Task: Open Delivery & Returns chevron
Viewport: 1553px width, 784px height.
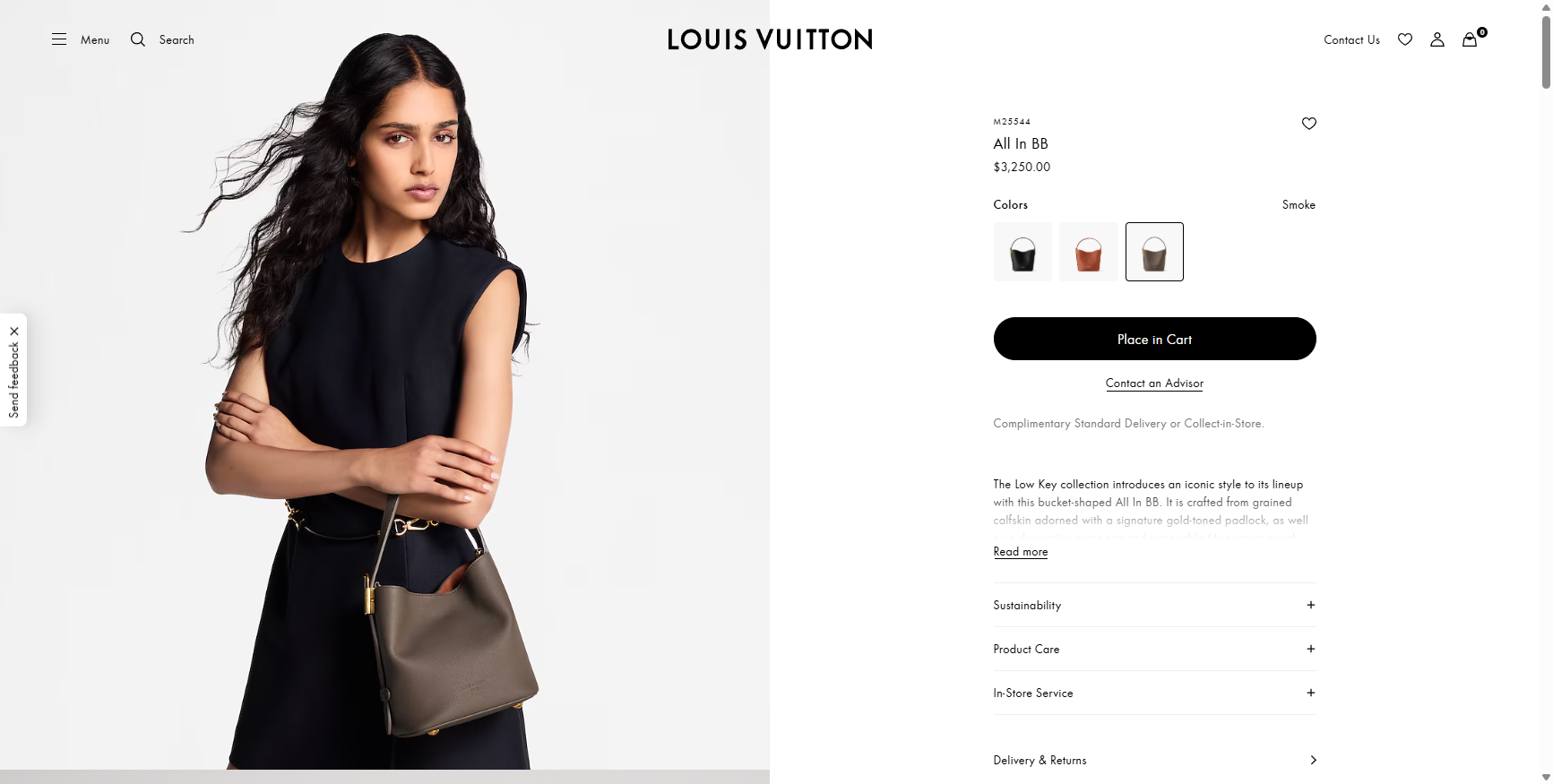Action: coord(1314,761)
